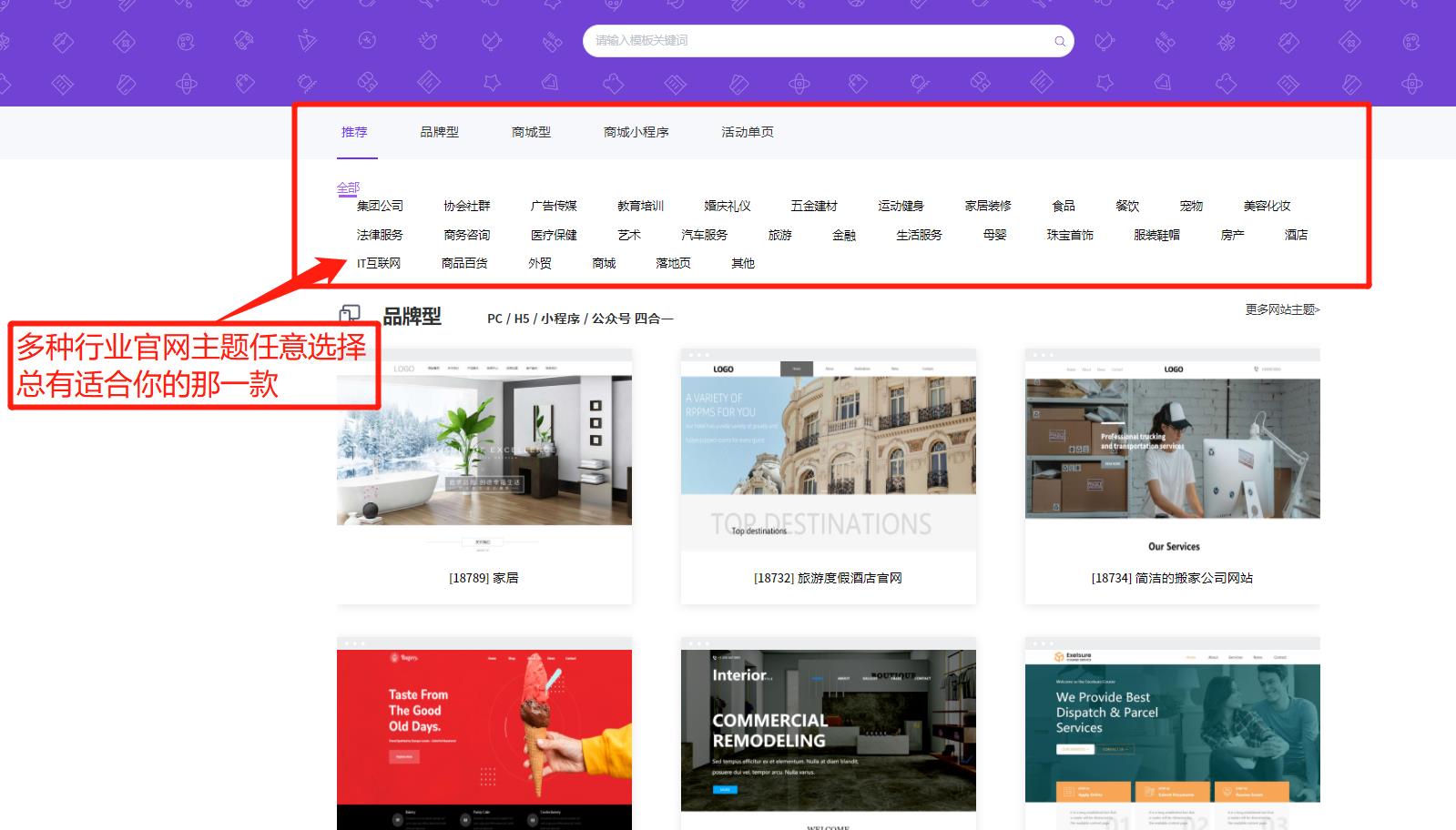Image resolution: width=1456 pixels, height=830 pixels.
Task: Select the 推荐 tab
Action: 354,132
